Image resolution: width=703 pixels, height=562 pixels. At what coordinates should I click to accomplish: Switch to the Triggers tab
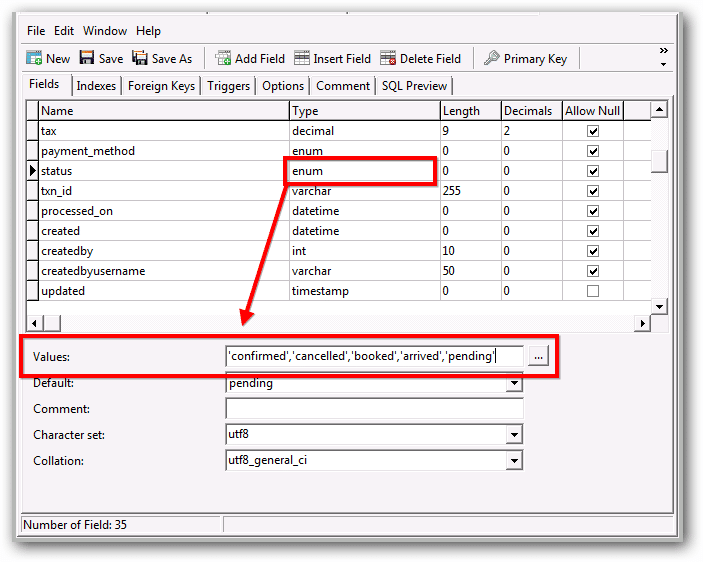coord(228,86)
